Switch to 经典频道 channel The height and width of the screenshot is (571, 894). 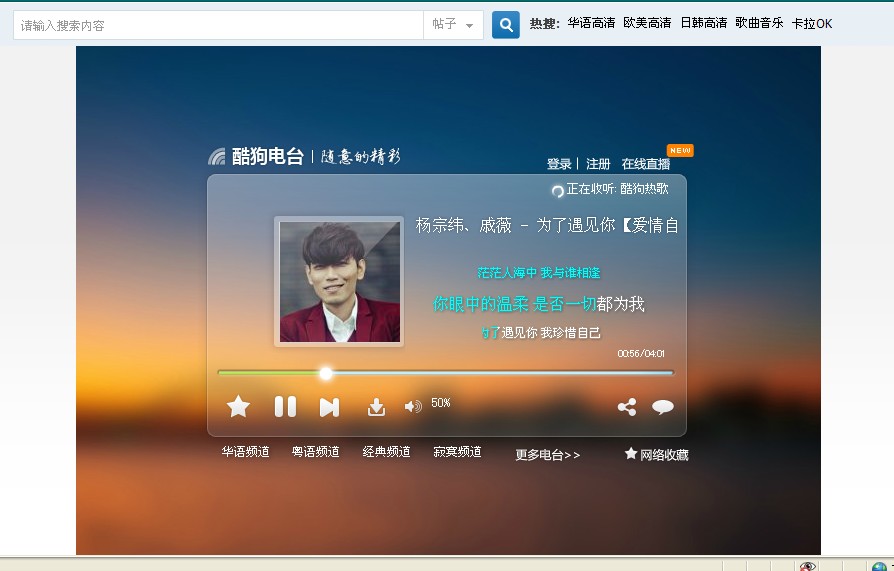(x=387, y=452)
